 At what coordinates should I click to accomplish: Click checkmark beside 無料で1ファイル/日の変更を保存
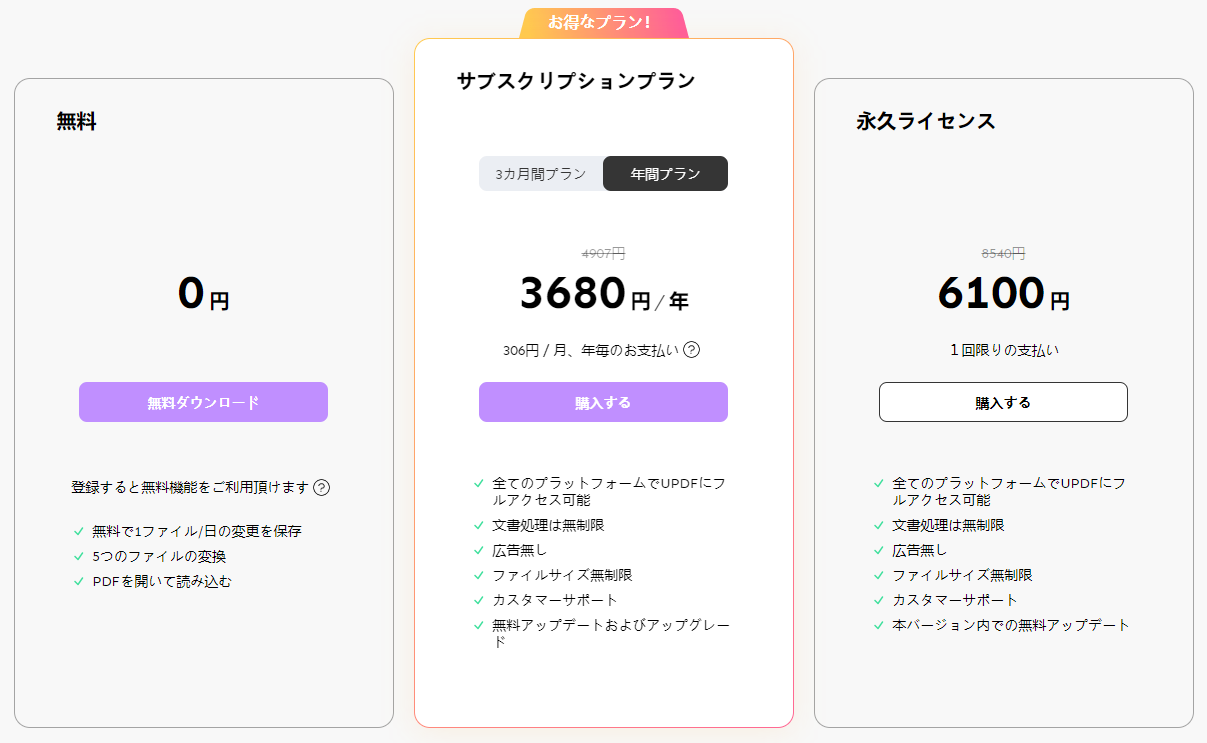(79, 531)
